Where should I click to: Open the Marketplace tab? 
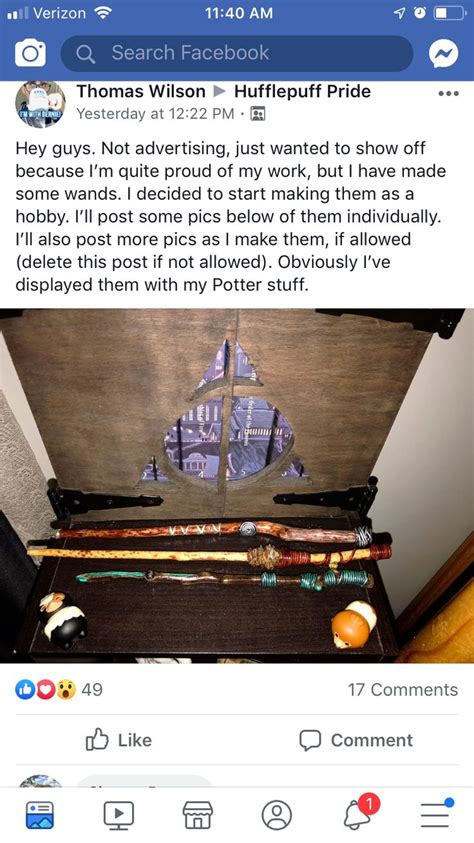[x=198, y=815]
